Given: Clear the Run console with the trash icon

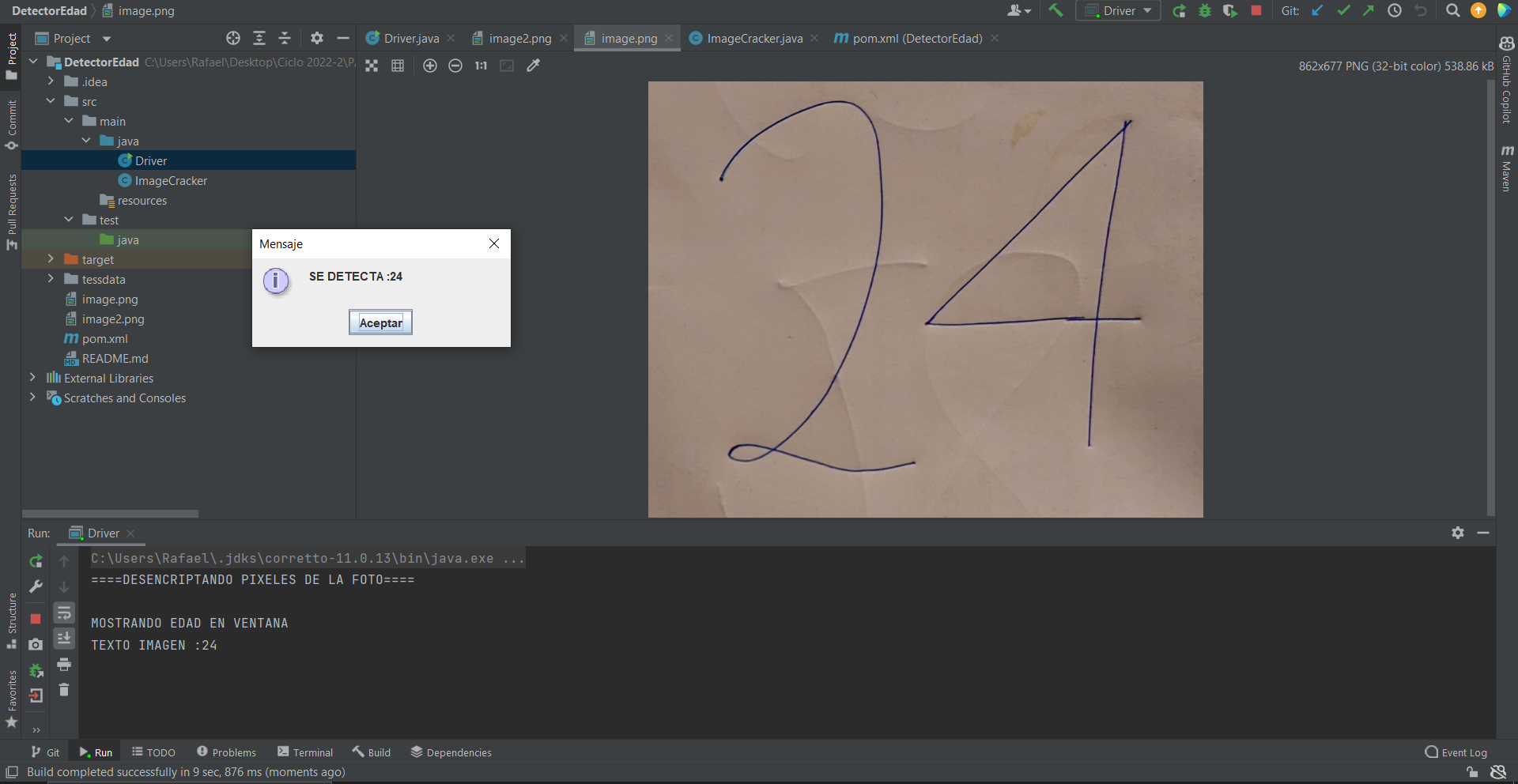Looking at the screenshot, I should click(64, 690).
